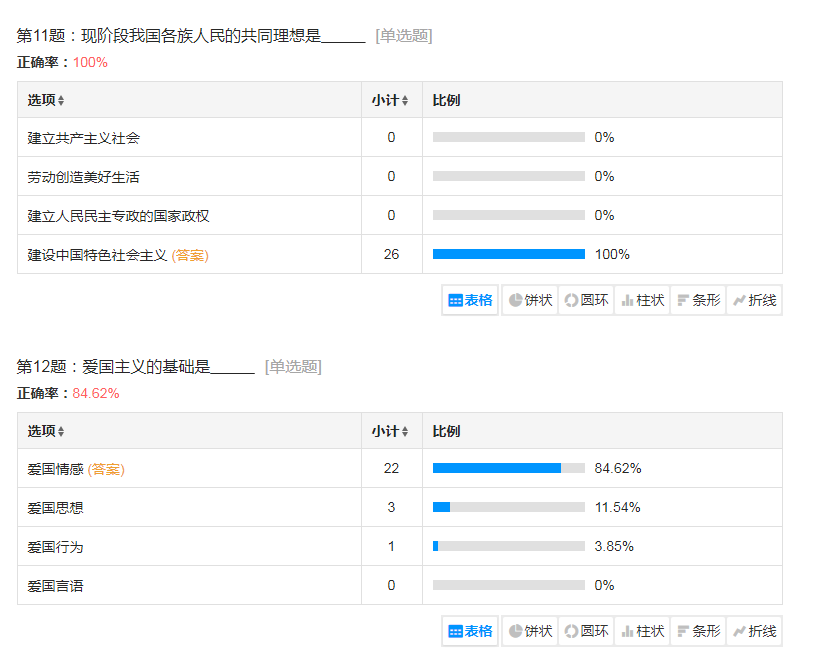Sort question 11 by 选项 column
Viewport: 814px width, 666px height.
[46, 100]
